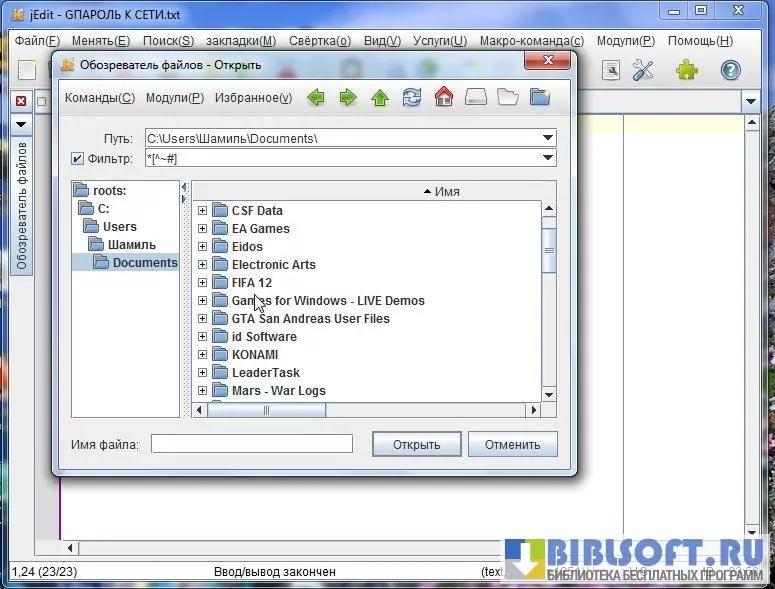Expand the KONAMI folder tree node
The height and width of the screenshot is (589, 775).
[x=203, y=355]
